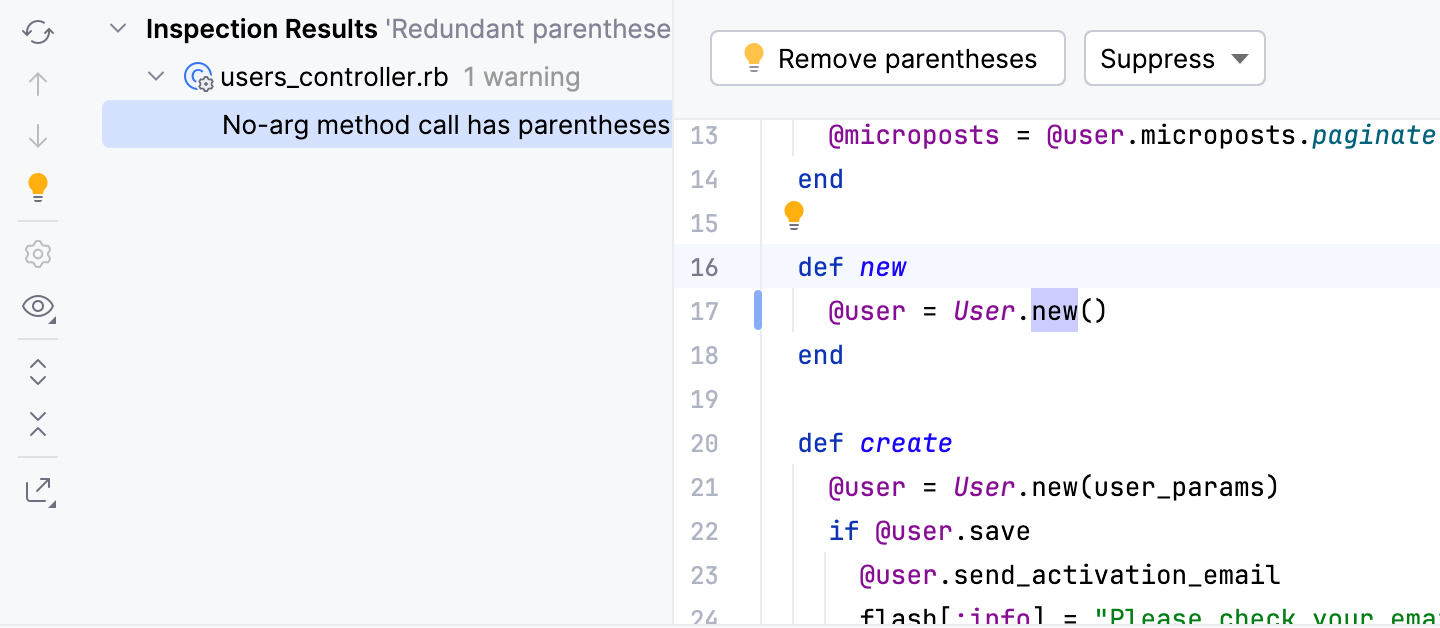1440x628 pixels.
Task: Click the Collapse All icon
Action: (38, 423)
